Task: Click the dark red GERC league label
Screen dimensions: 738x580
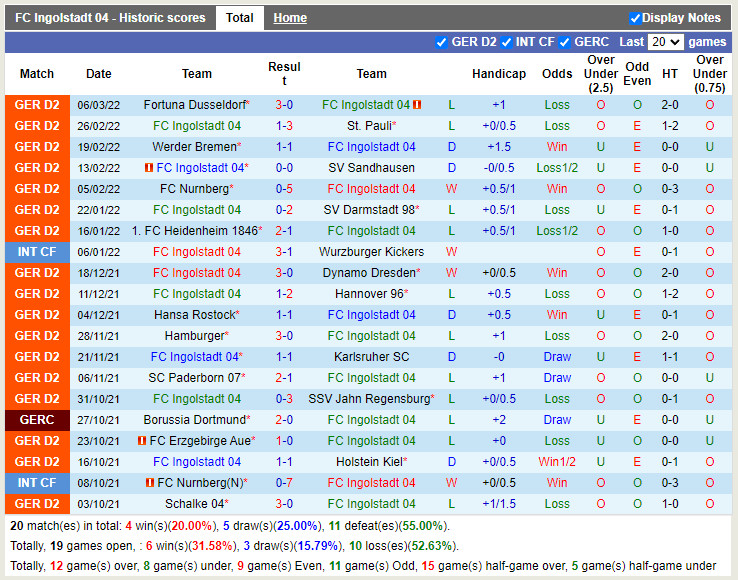Action: (x=37, y=420)
